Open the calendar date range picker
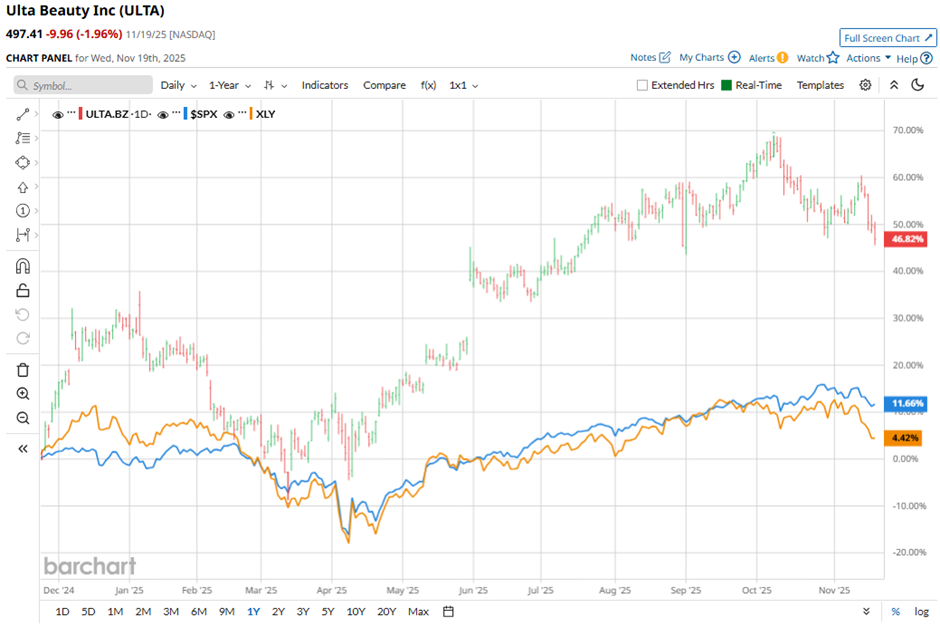Image resolution: width=940 pixels, height=627 pixels. 449,611
